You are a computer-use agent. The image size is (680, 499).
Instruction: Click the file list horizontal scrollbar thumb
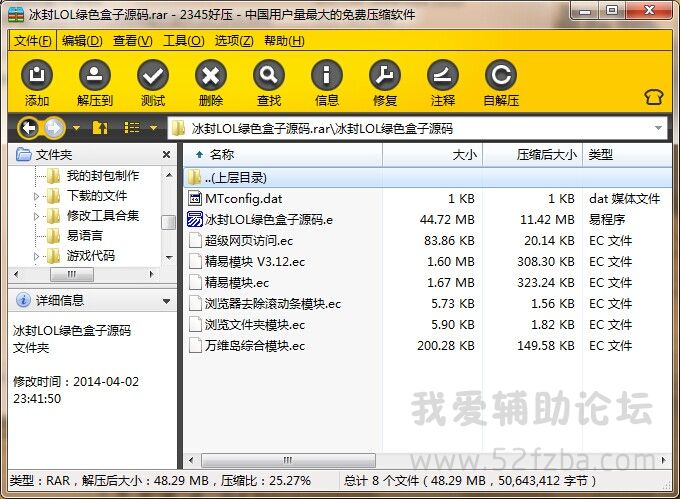point(288,460)
